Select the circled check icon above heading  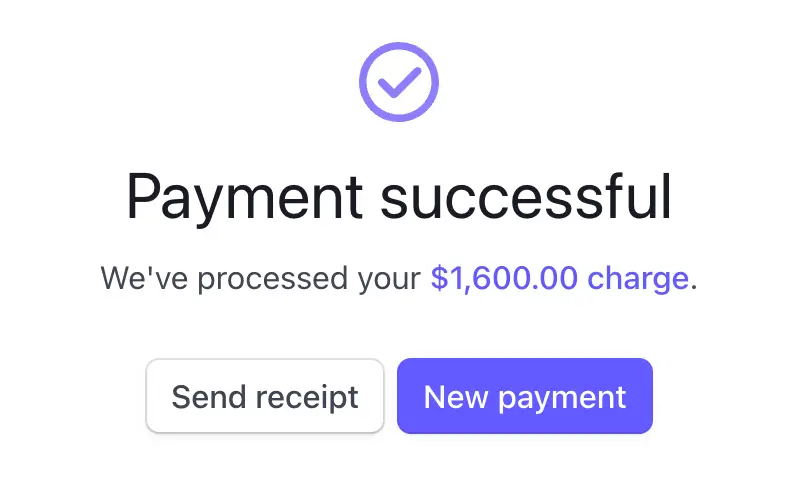pos(399,82)
